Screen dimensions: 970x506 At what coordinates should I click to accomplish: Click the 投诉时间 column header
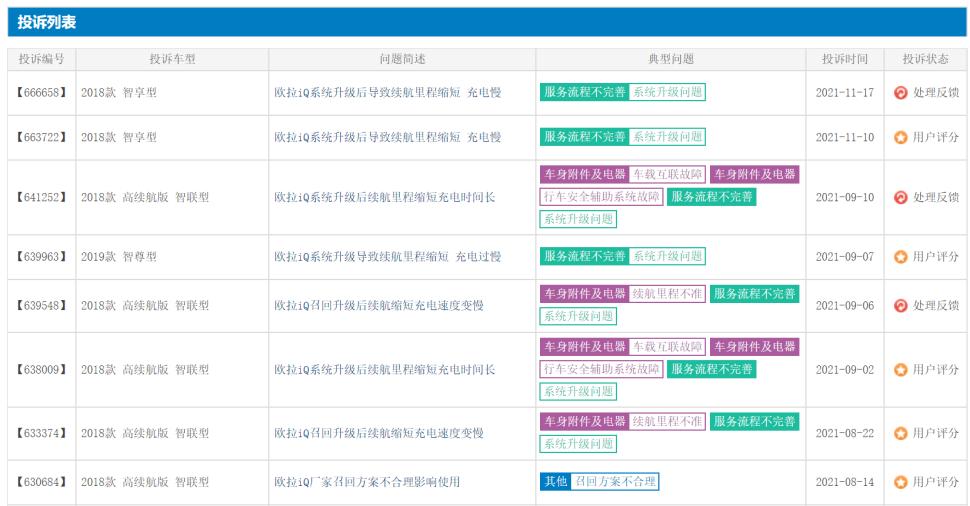tap(844, 60)
